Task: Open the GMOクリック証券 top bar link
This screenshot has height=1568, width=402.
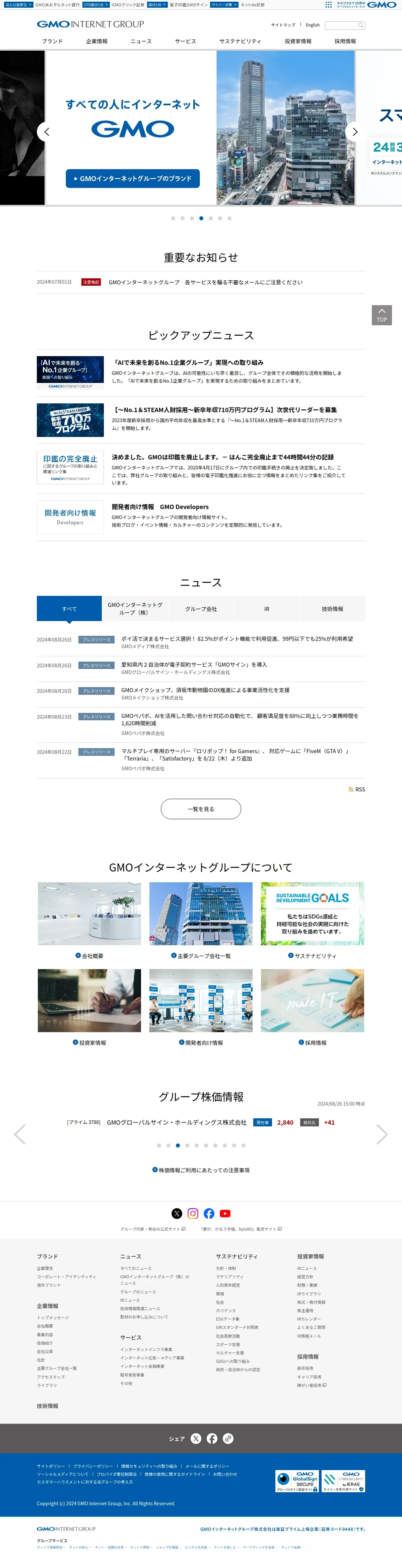Action: coord(128,4)
